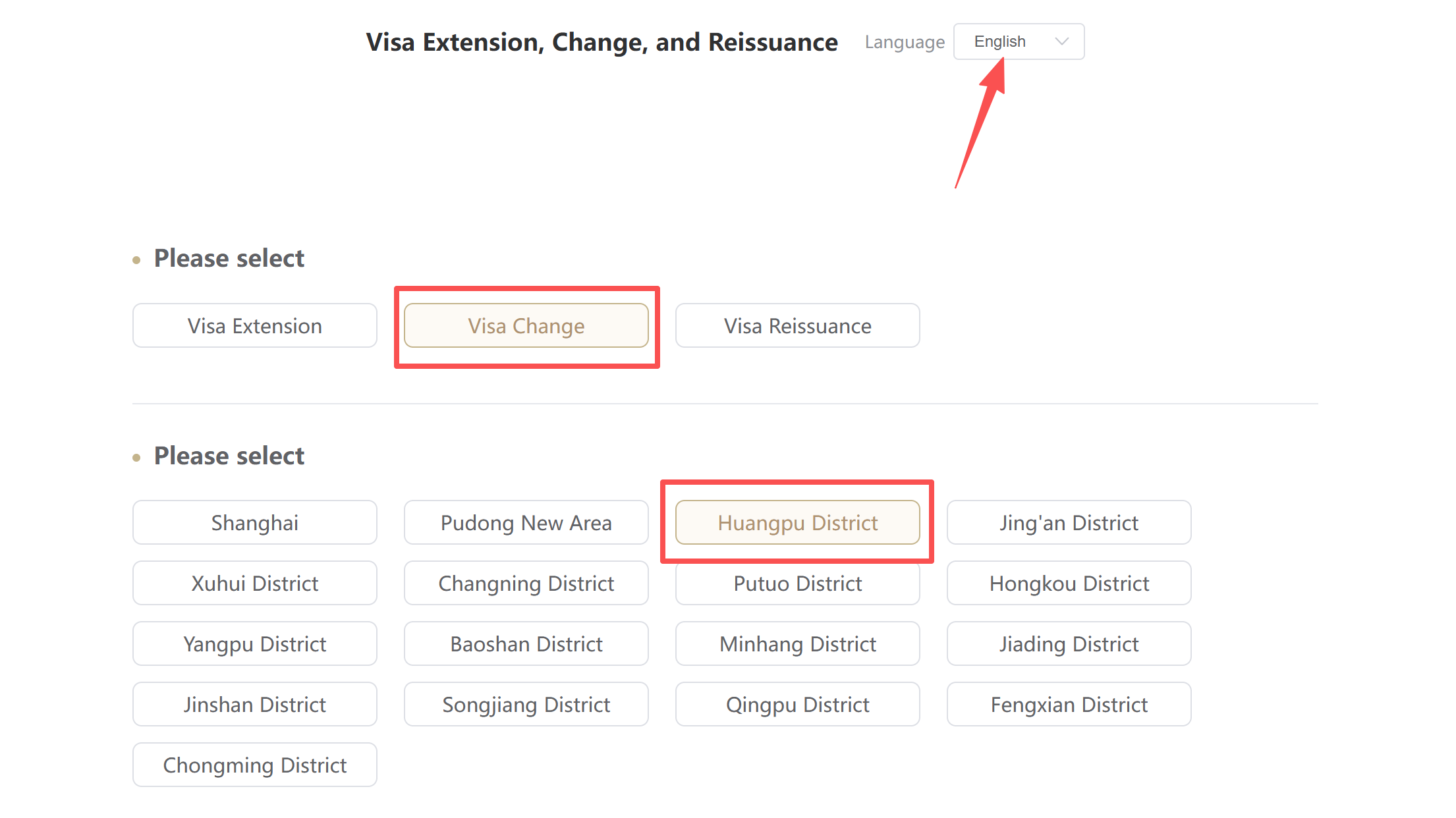Select Minhang District

pos(798,643)
